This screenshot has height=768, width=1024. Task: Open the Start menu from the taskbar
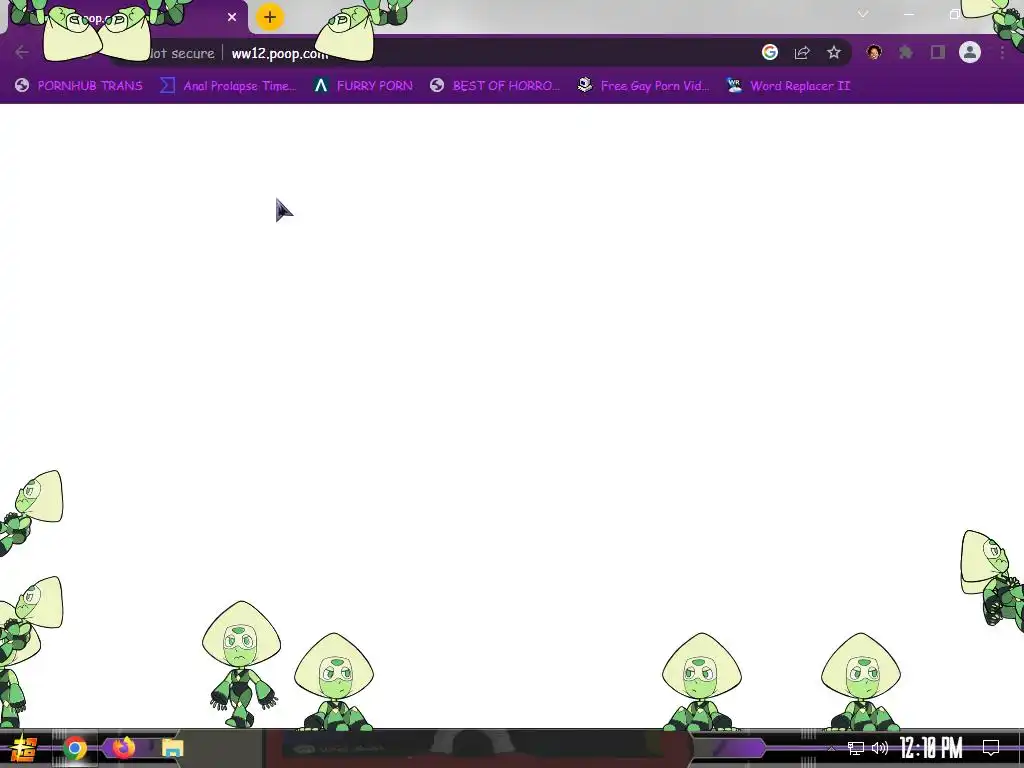(x=24, y=748)
